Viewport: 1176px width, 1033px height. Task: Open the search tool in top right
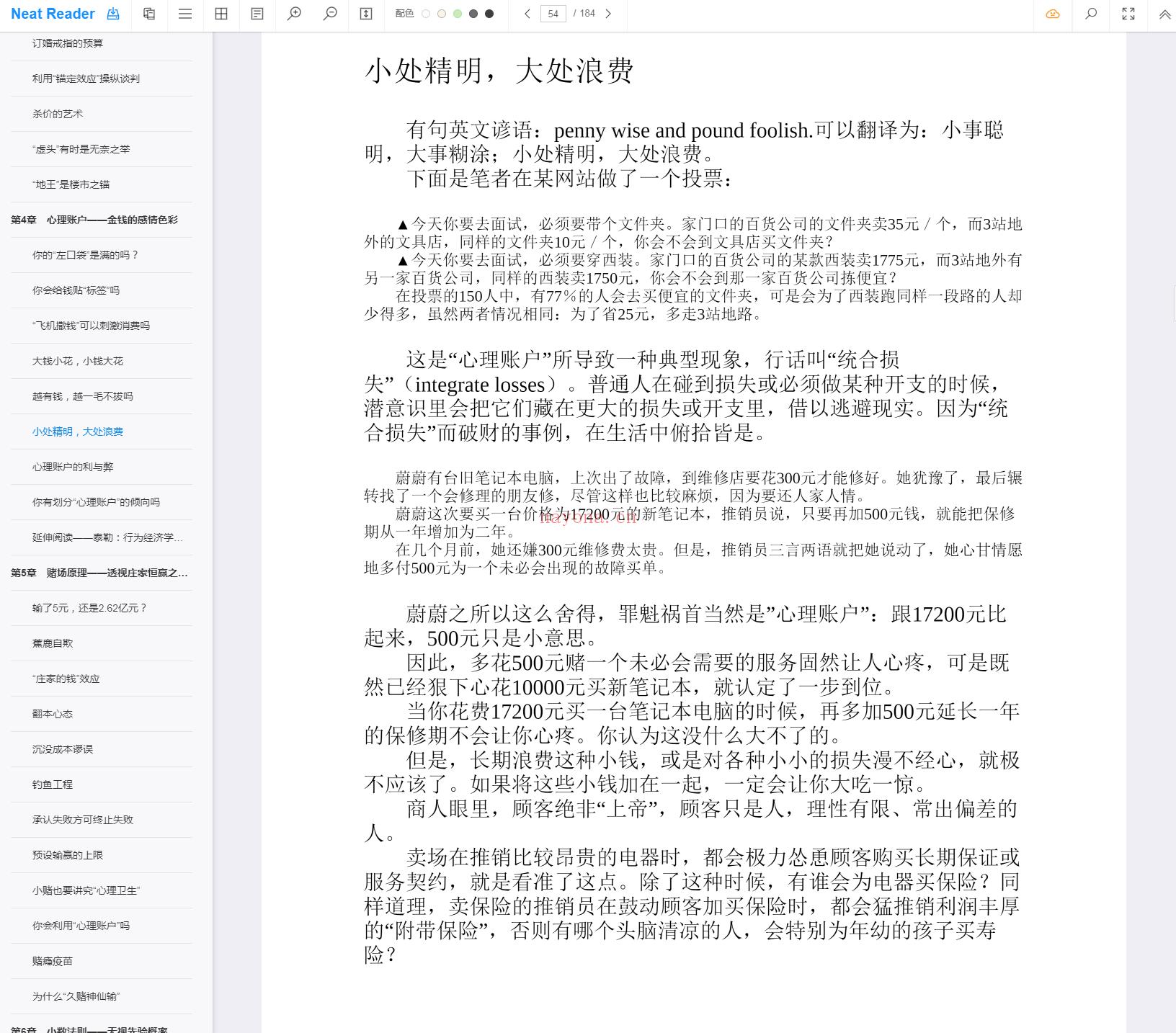click(1091, 14)
